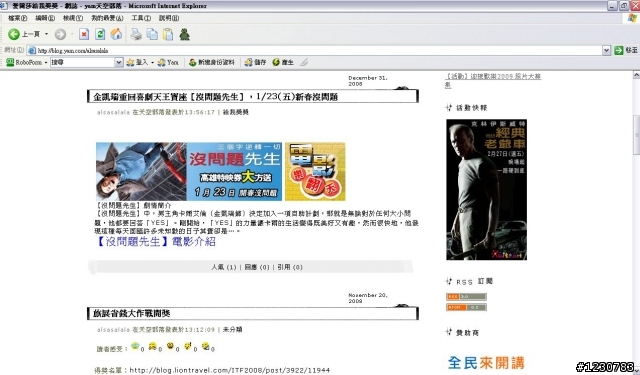Click the Copy pages toolbar icon
Image resolution: width=640 pixels, height=375 pixels.
(x=152, y=34)
